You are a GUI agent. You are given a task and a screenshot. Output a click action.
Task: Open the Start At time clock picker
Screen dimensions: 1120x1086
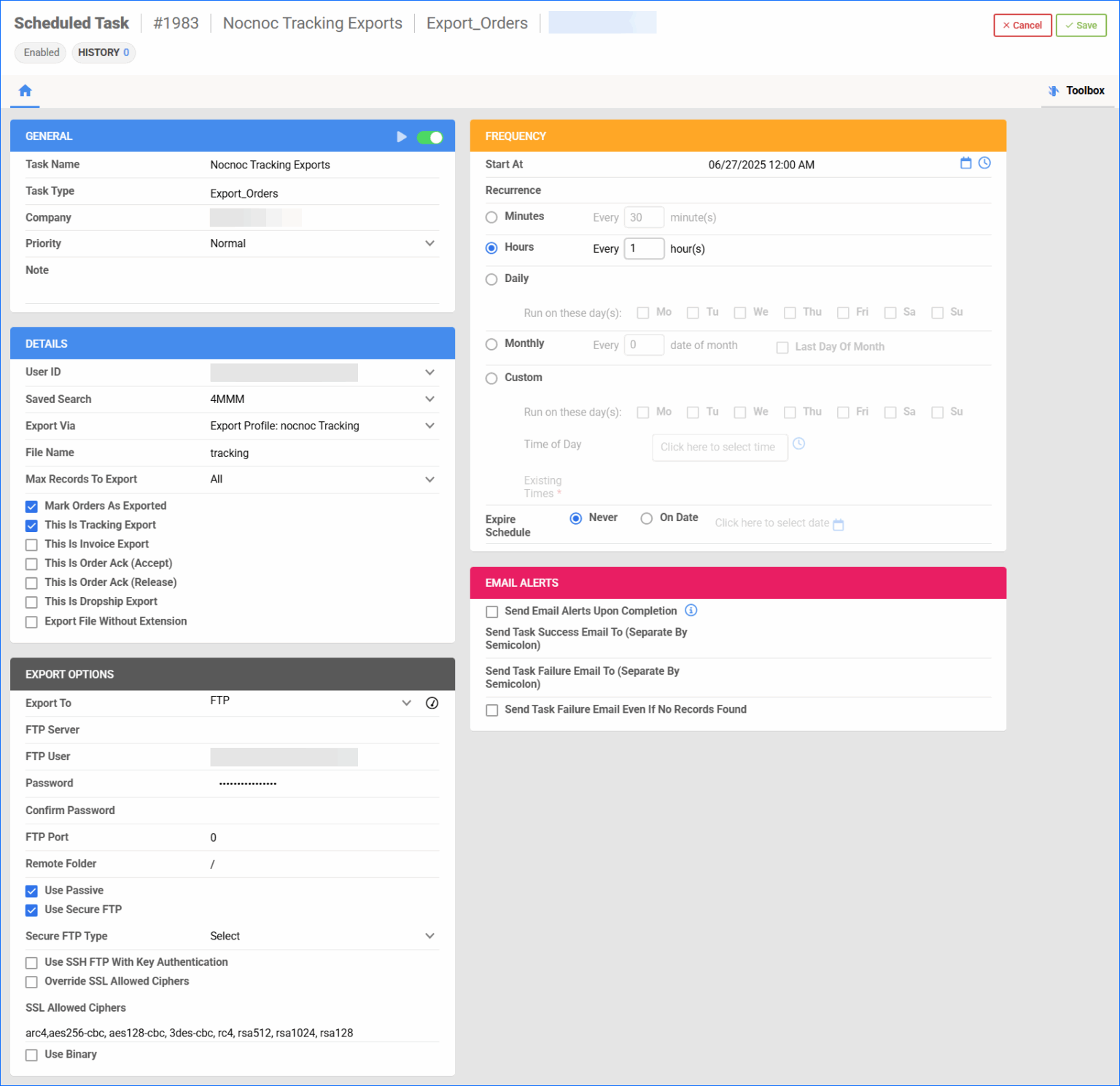tap(984, 163)
